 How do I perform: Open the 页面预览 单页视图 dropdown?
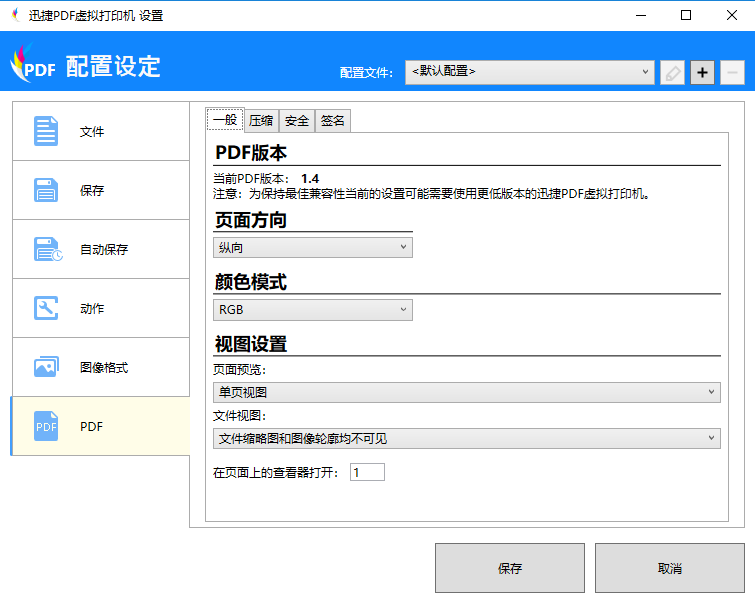467,393
